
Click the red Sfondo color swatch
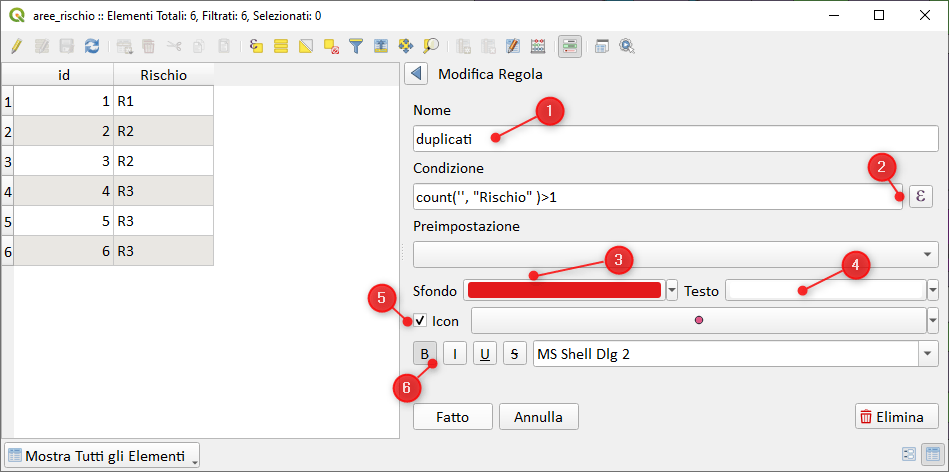(x=565, y=291)
